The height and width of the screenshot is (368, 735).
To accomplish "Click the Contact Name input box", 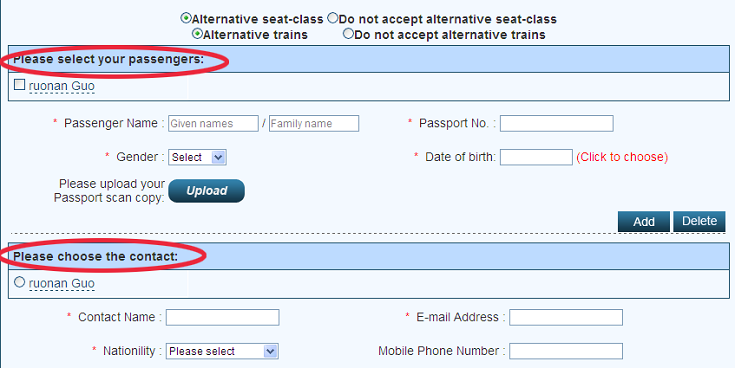I will [x=223, y=317].
